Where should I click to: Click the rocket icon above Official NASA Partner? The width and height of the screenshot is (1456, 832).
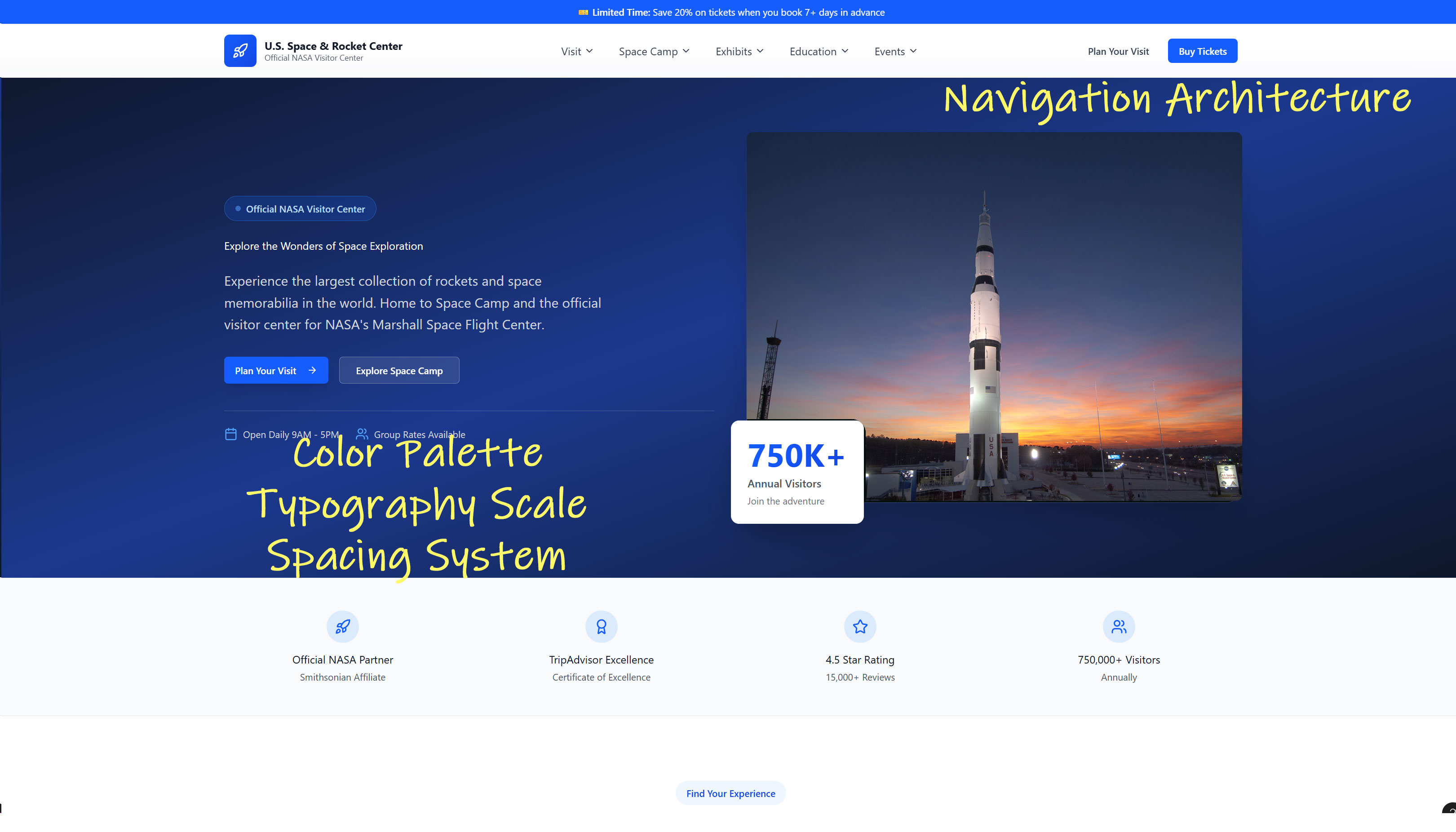[x=342, y=627]
